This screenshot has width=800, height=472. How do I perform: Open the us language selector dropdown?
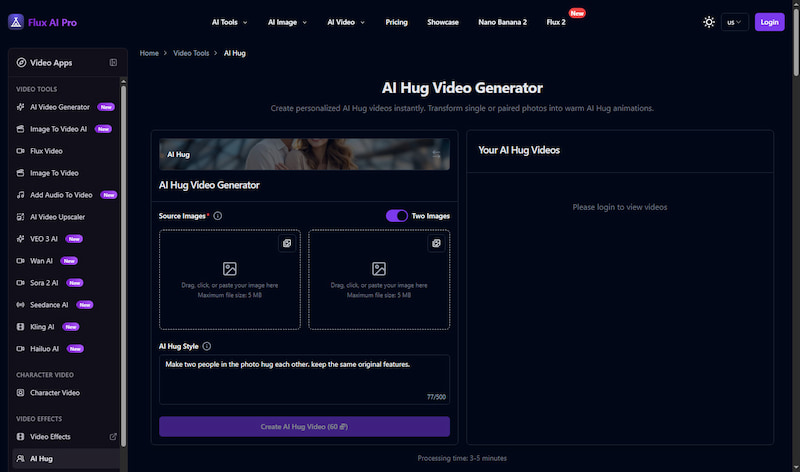point(735,22)
